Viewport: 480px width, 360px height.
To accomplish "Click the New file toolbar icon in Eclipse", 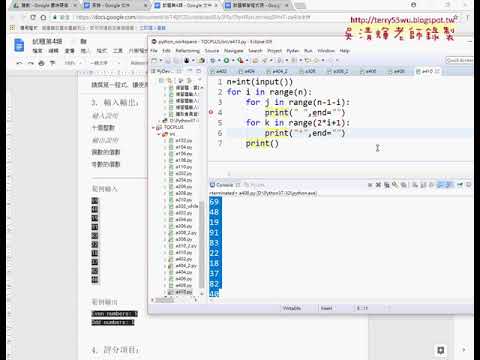I will [x=154, y=60].
